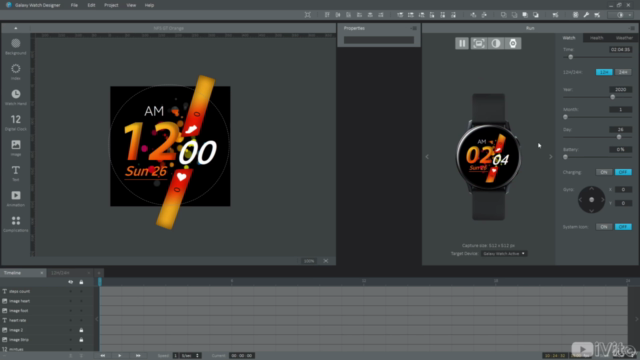The height and width of the screenshot is (360, 640).
Task: Select the Index component tool
Action: click(16, 71)
